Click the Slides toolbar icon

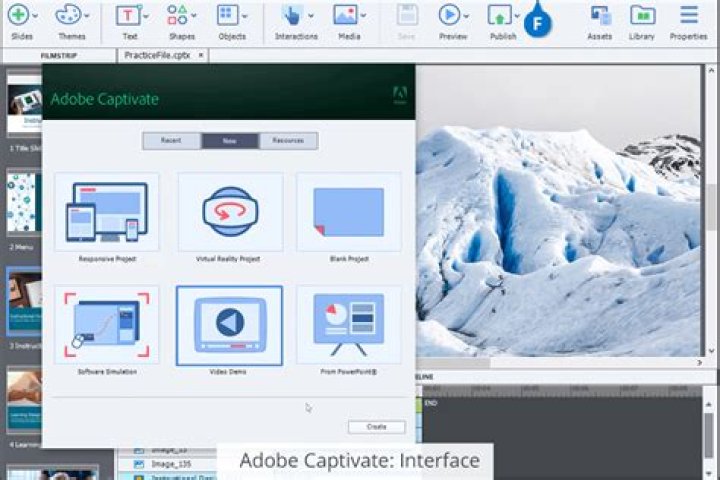pyautogui.click(x=18, y=15)
